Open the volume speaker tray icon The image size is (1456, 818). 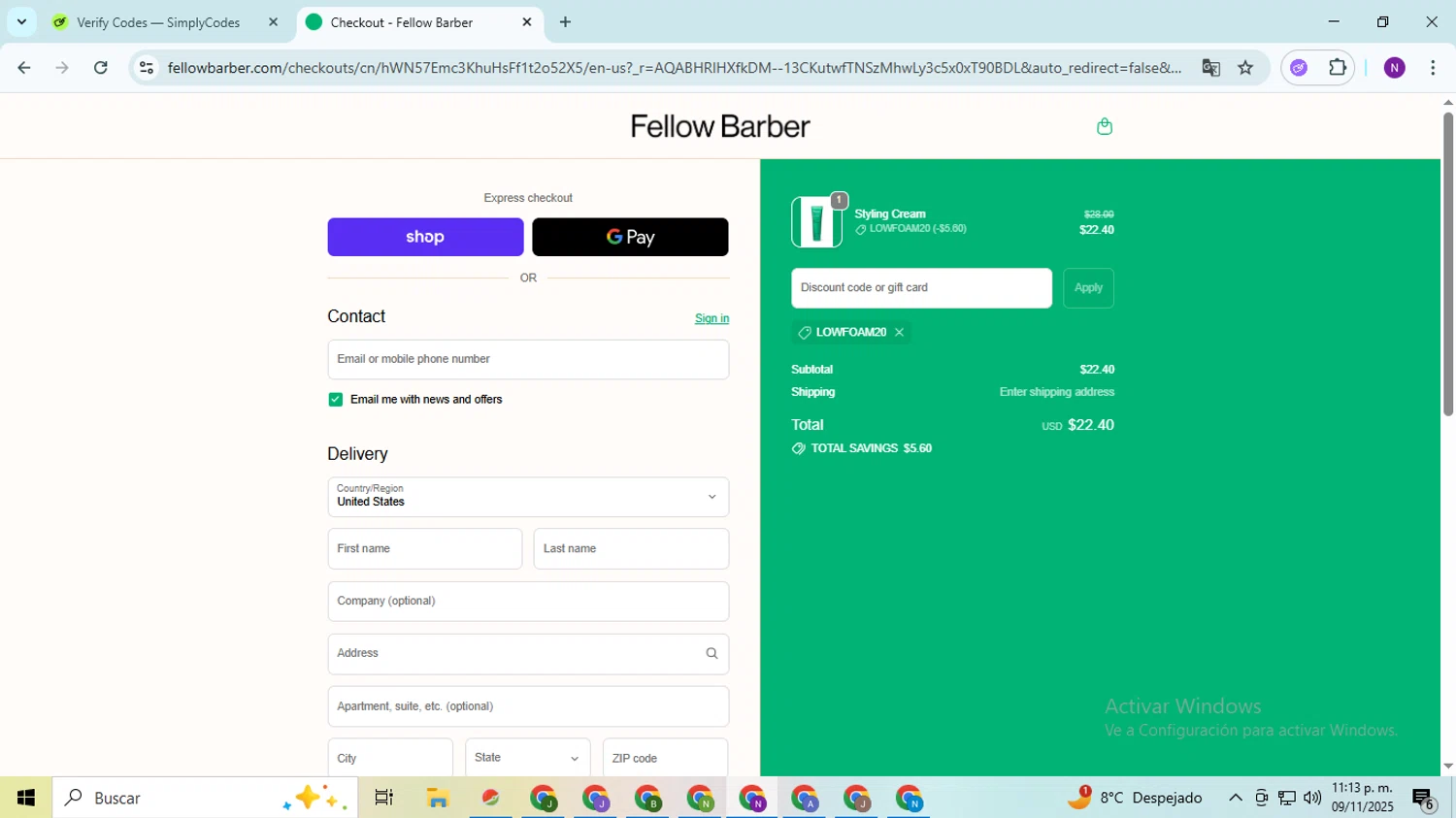pos(1312,798)
